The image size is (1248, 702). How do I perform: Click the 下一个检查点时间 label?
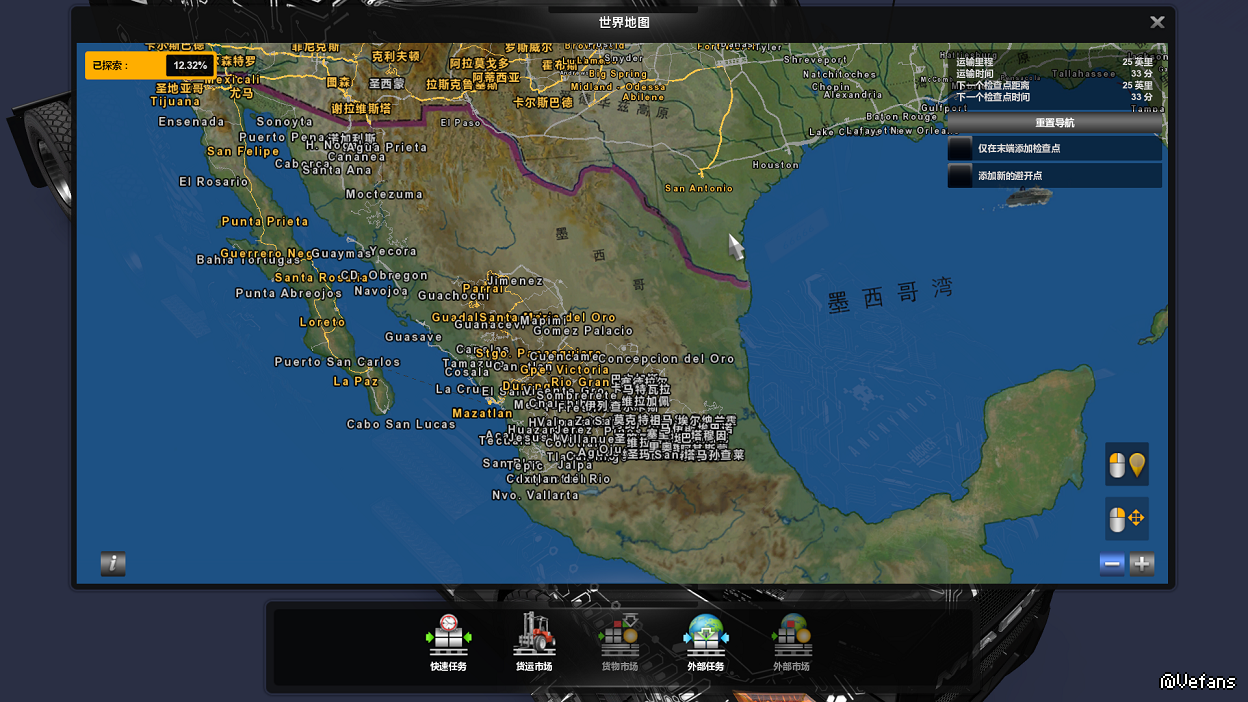coord(993,98)
